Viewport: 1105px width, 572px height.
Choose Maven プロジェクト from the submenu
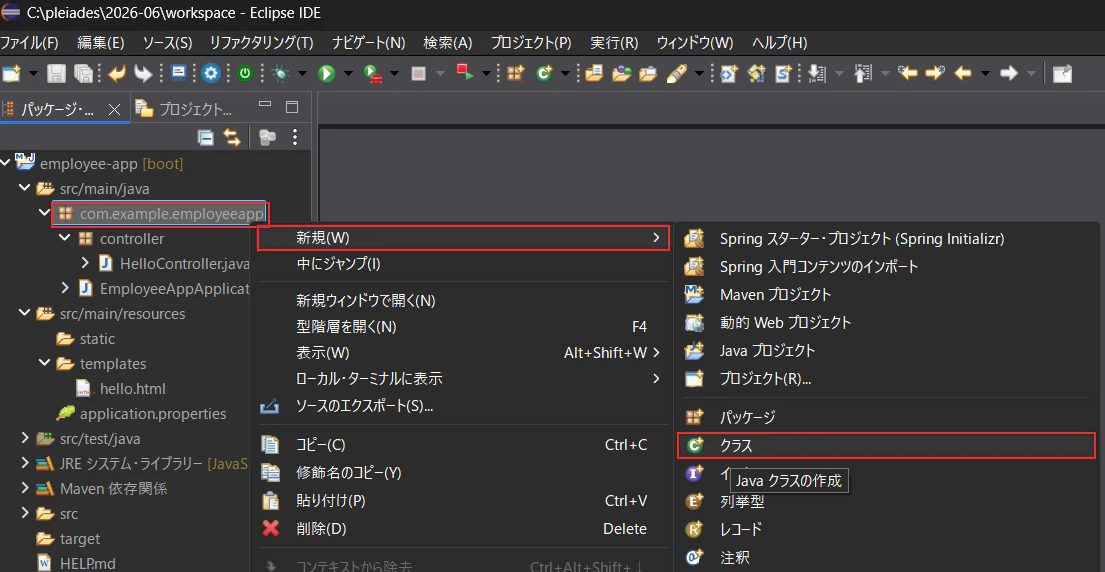[x=887, y=294]
